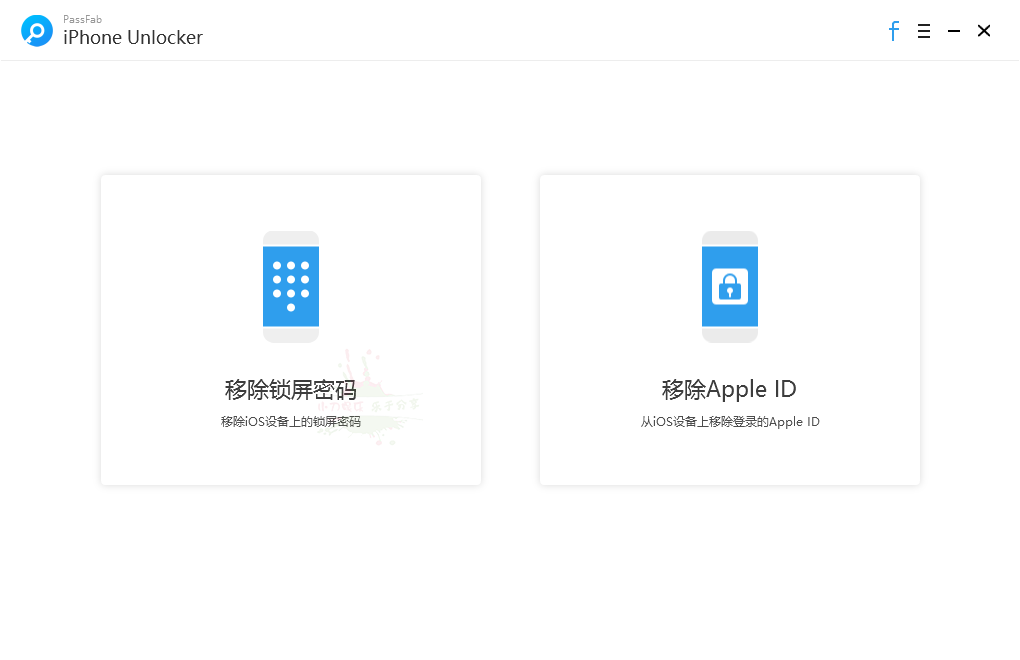The image size is (1020, 660).
Task: Click the description 移除iOS设备上的锁屏密码
Action: [x=291, y=422]
